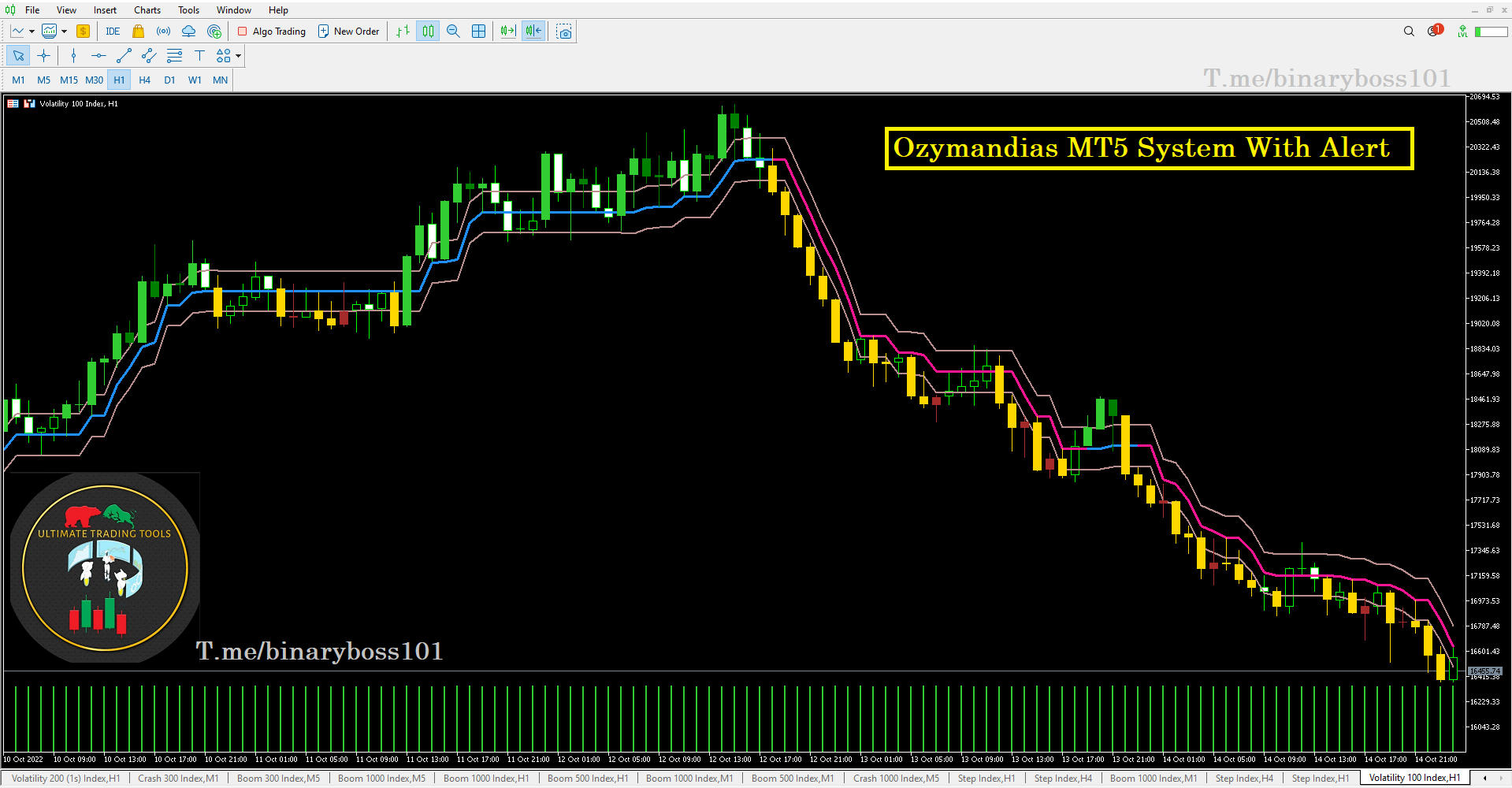The height and width of the screenshot is (788, 1512).
Task: Toggle chart auto-scroll to latest bar
Action: (507, 32)
